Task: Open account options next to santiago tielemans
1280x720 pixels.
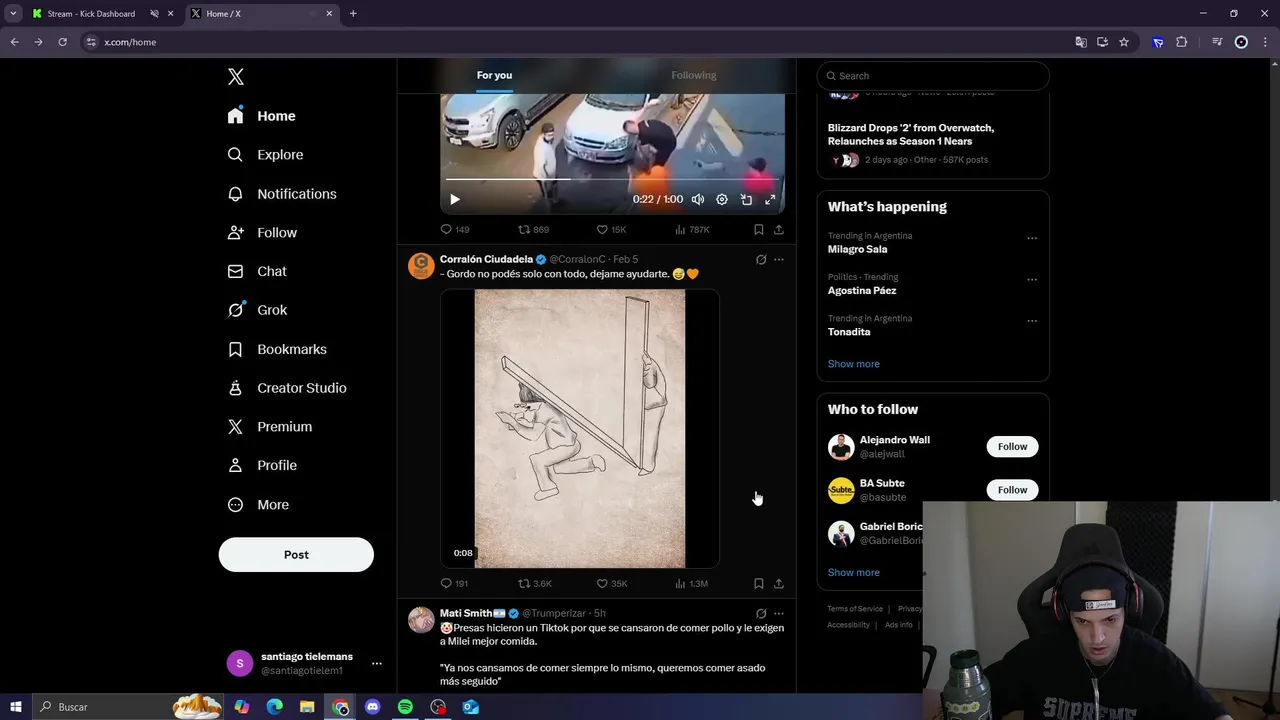Action: (x=377, y=663)
